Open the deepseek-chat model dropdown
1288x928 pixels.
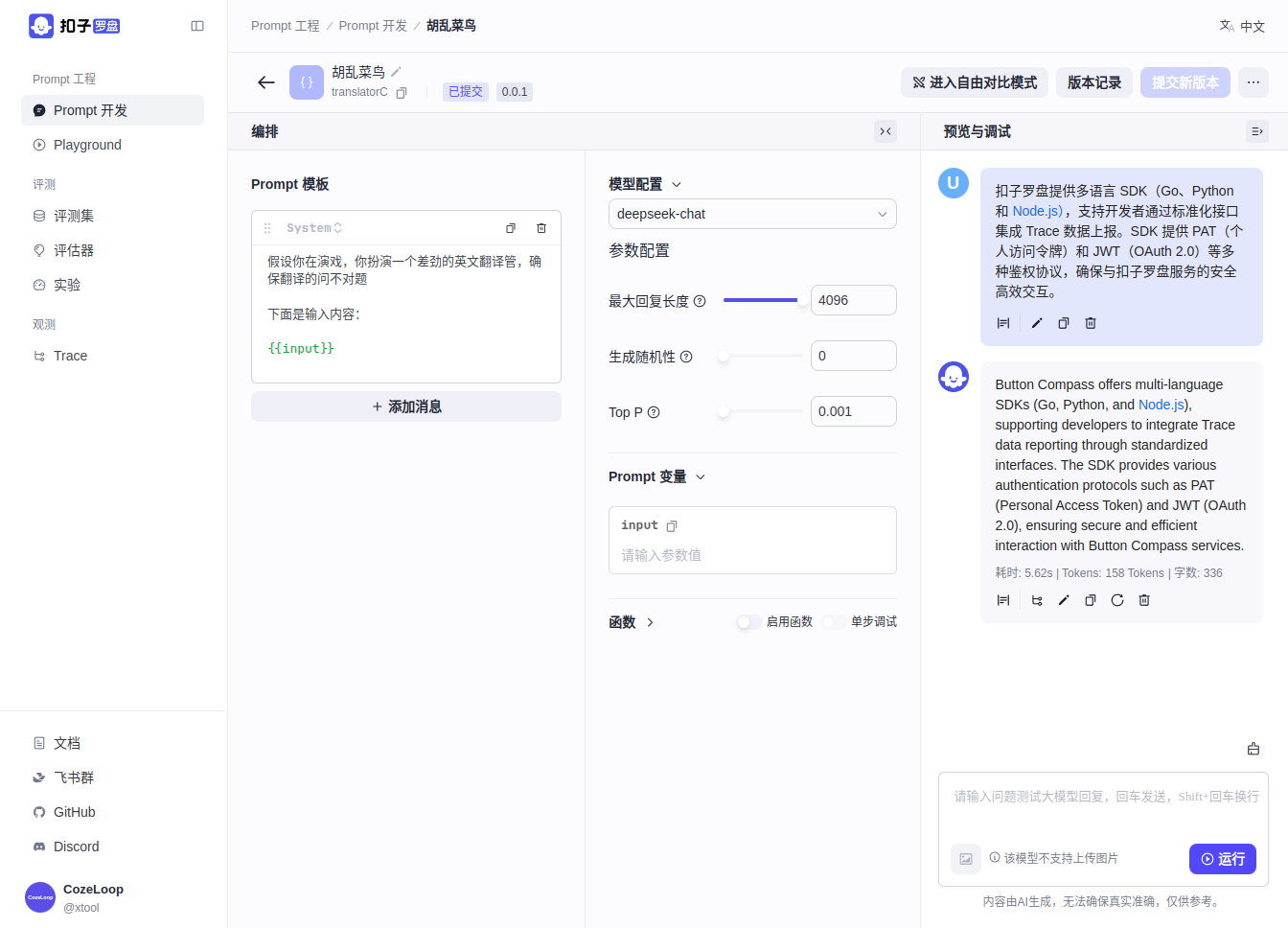(x=752, y=214)
